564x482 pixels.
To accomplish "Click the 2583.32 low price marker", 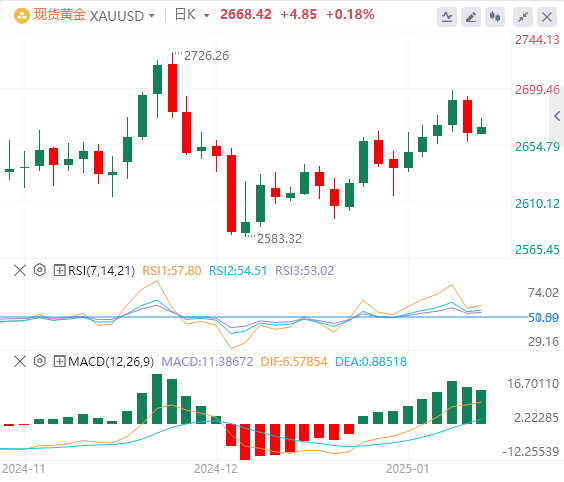I will coord(279,239).
